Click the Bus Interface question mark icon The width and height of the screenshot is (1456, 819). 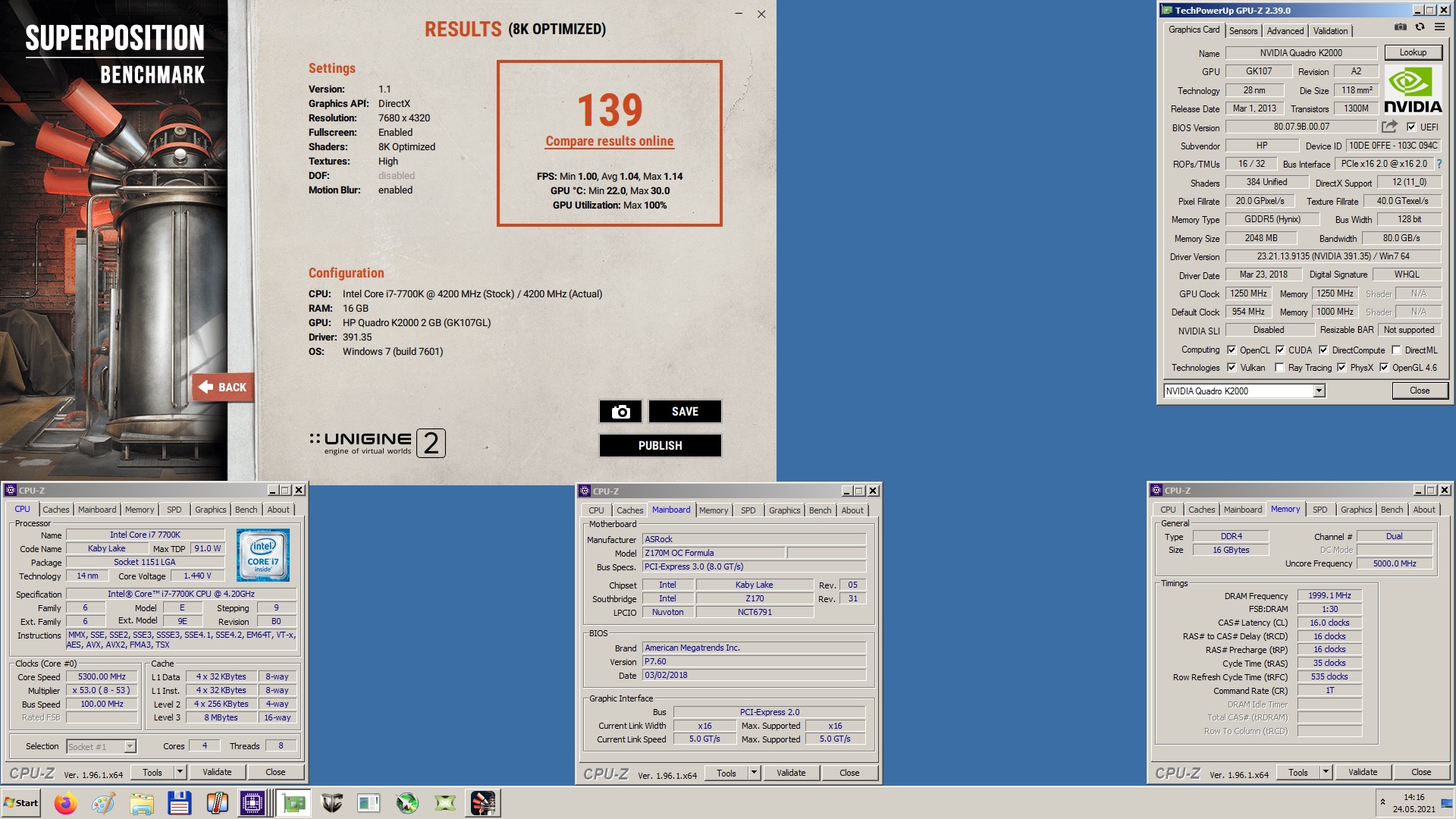click(x=1439, y=164)
